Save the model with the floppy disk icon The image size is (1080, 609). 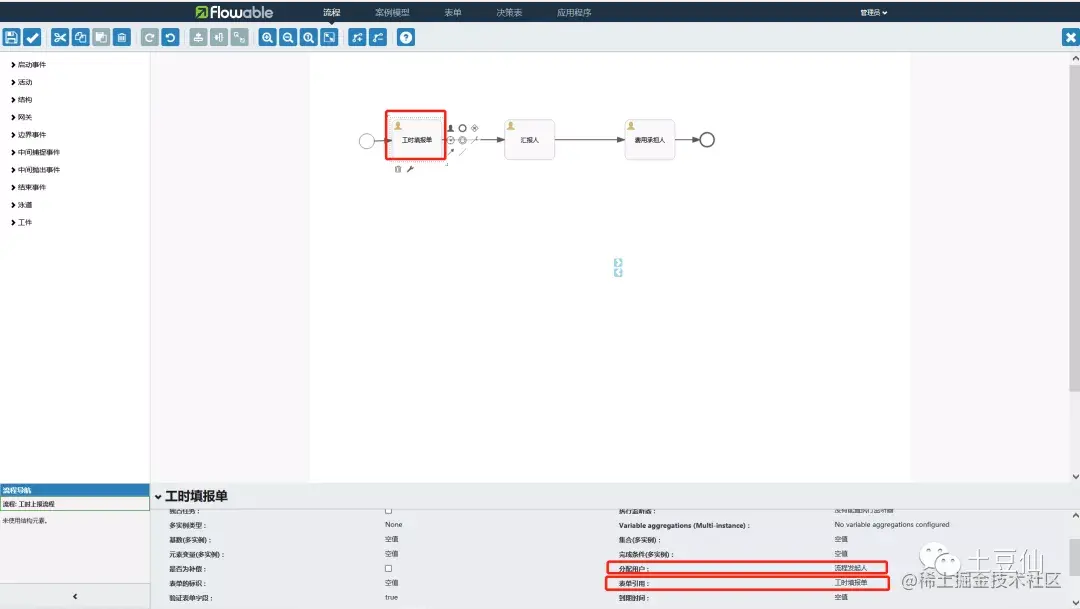point(12,37)
